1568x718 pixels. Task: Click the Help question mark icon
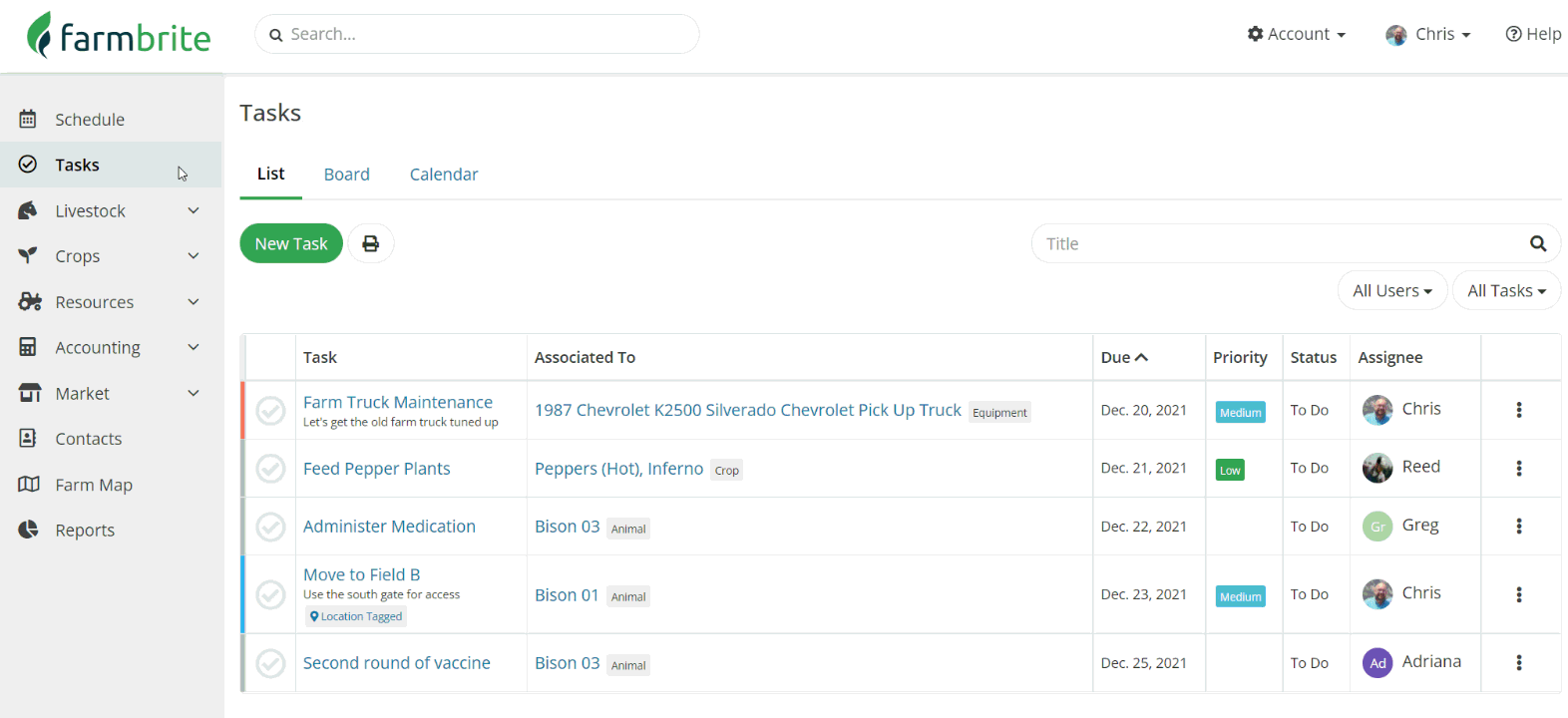pyautogui.click(x=1513, y=34)
